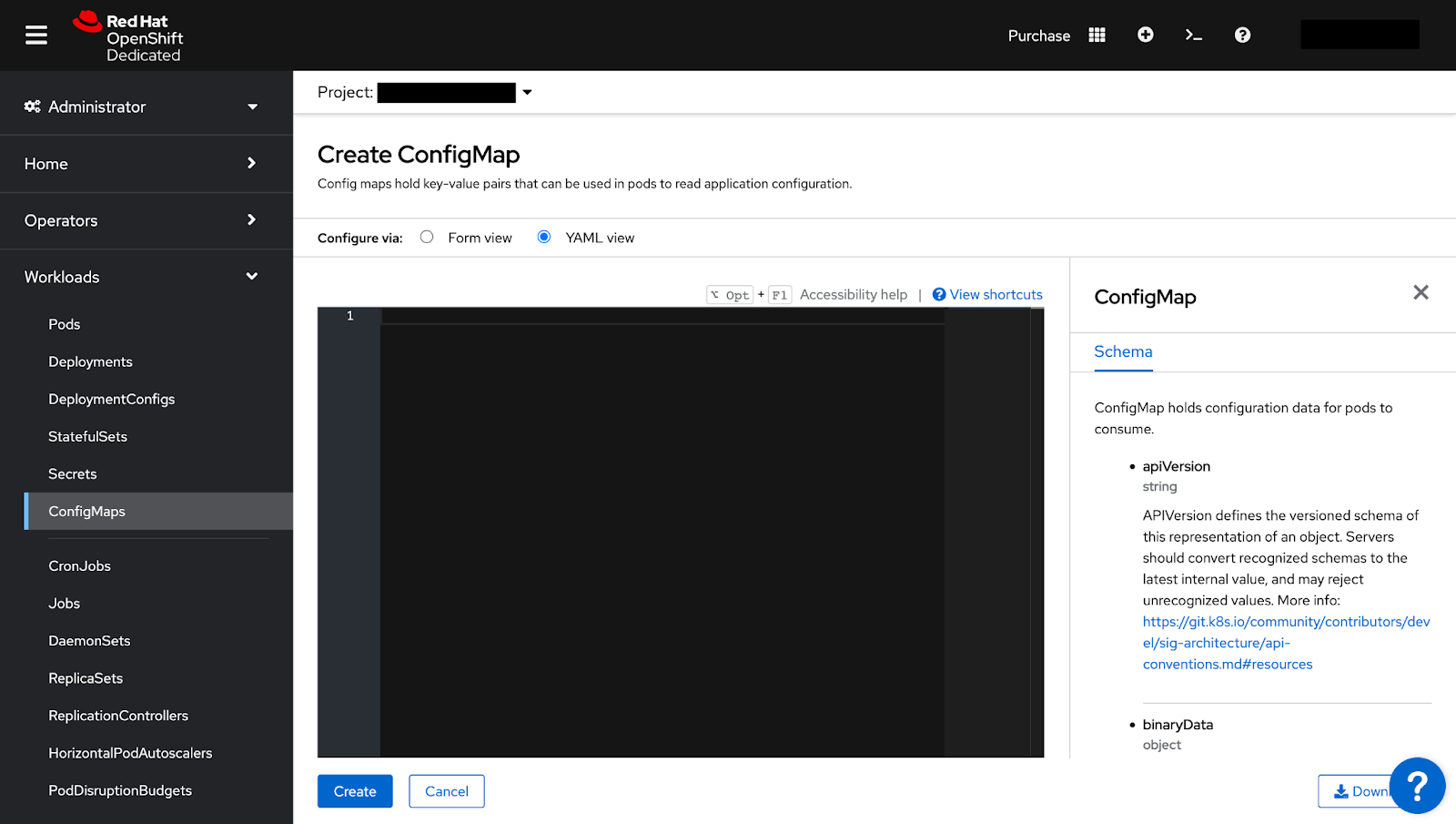Click the Create ConfigMap heading
This screenshot has height=824, width=1456.
419,155
